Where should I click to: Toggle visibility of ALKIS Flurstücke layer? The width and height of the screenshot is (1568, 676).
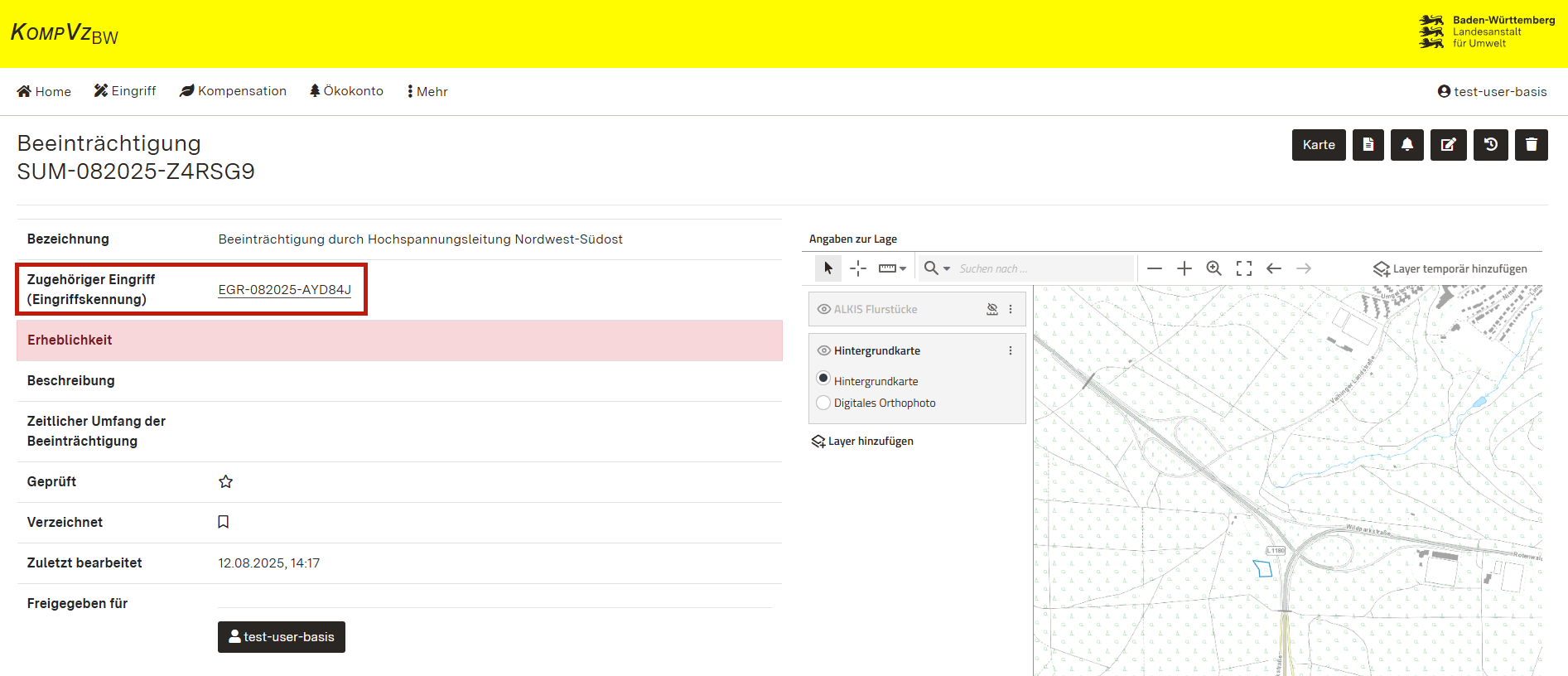(x=824, y=309)
